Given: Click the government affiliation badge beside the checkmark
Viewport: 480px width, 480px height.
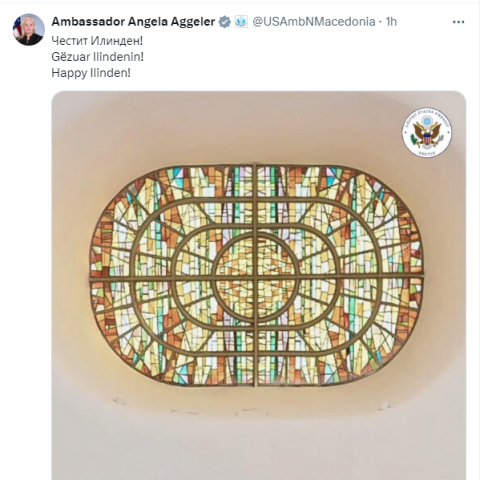Looking at the screenshot, I should [x=241, y=22].
